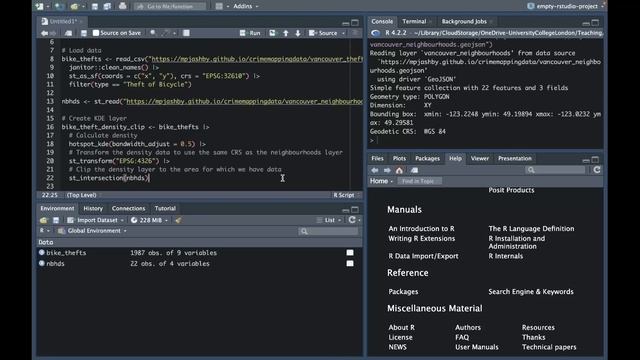Show Help topic in new window icon
Screen dimensions: 640x360
click(x=414, y=170)
